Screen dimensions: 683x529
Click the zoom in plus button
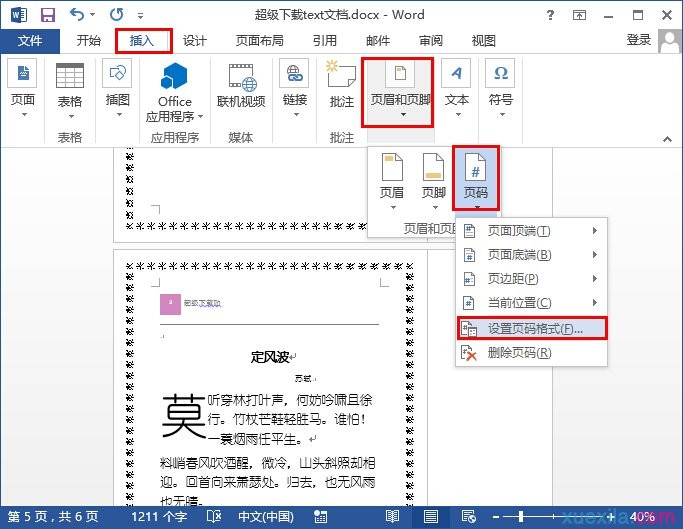coord(612,517)
